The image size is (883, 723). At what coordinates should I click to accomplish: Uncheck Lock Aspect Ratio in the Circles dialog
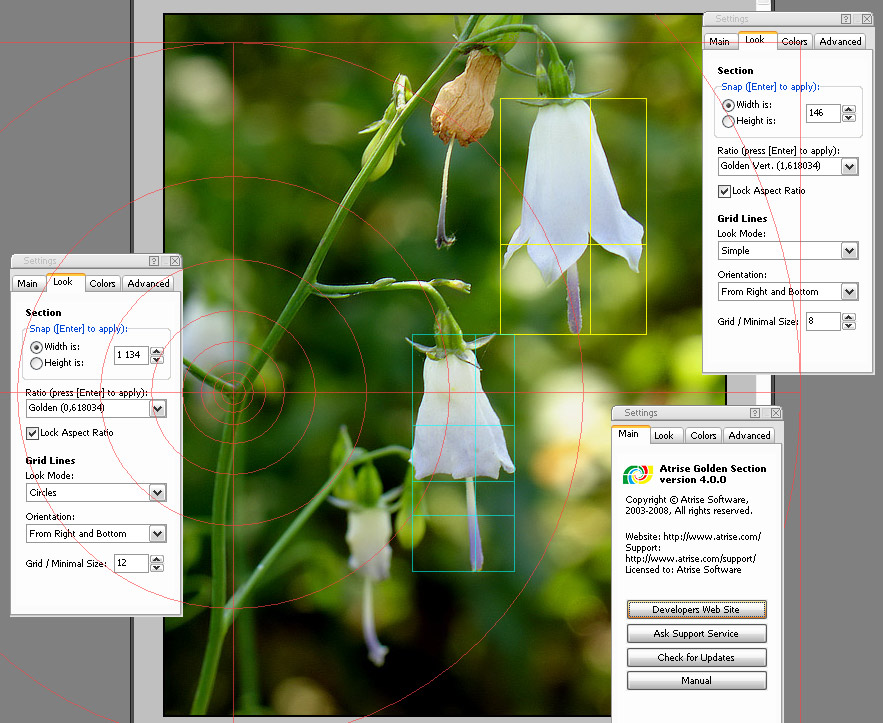click(x=33, y=433)
